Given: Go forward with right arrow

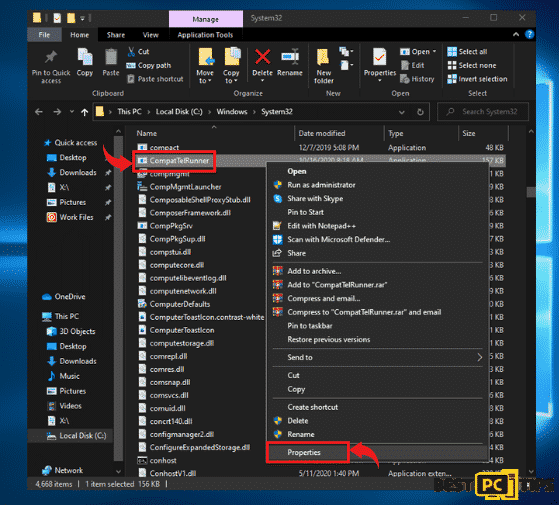Looking at the screenshot, I should tap(57, 112).
